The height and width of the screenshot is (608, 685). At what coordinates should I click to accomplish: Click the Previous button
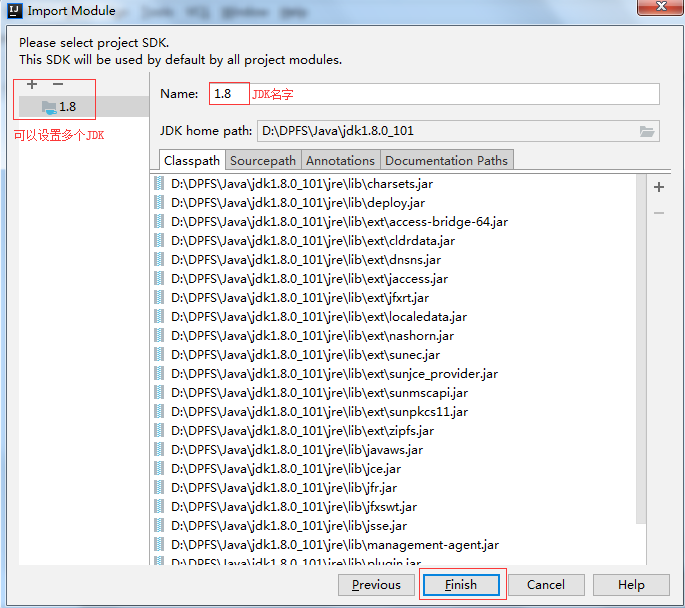point(376,585)
